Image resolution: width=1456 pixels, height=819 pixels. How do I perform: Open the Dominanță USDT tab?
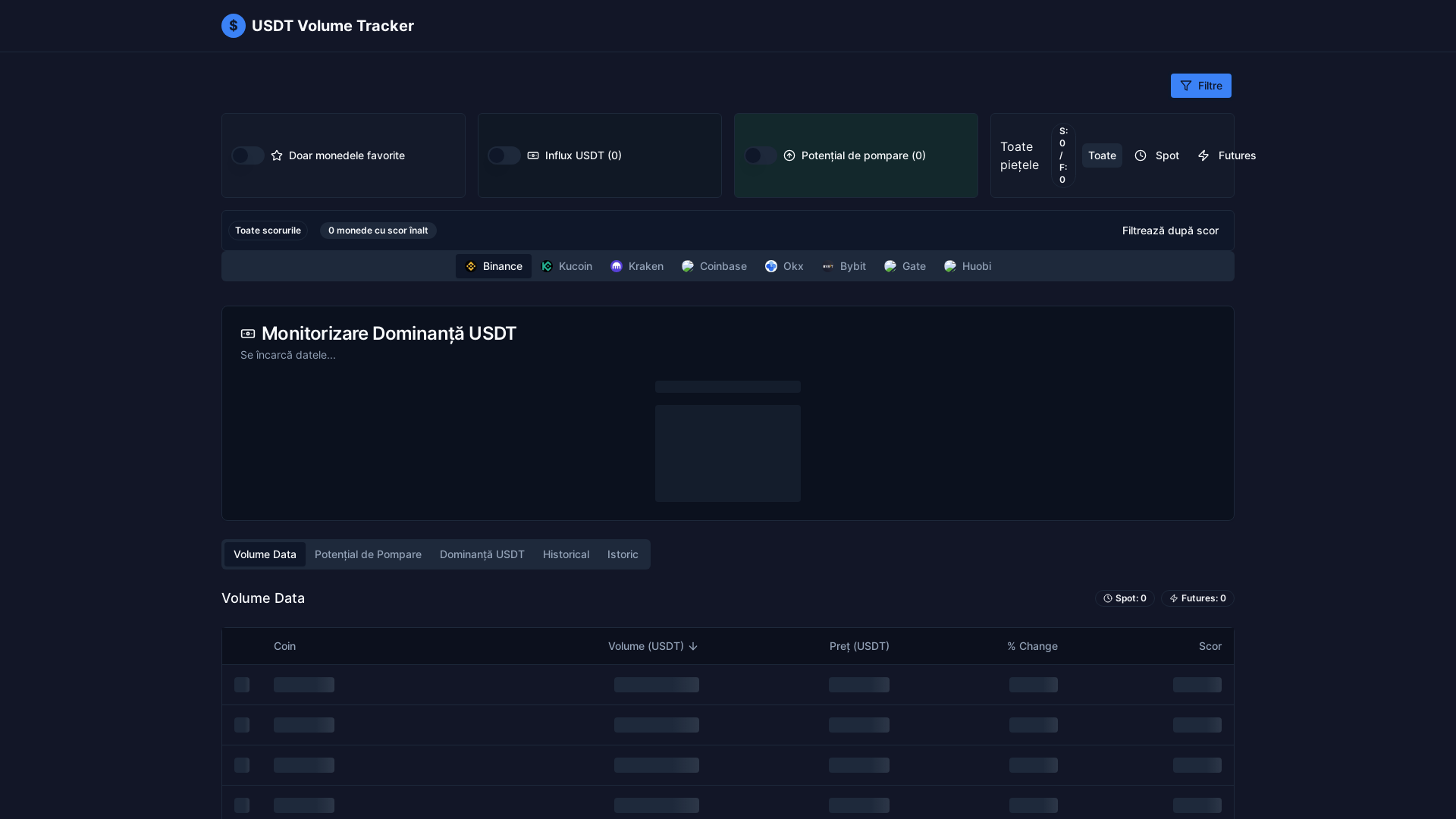coord(482,554)
